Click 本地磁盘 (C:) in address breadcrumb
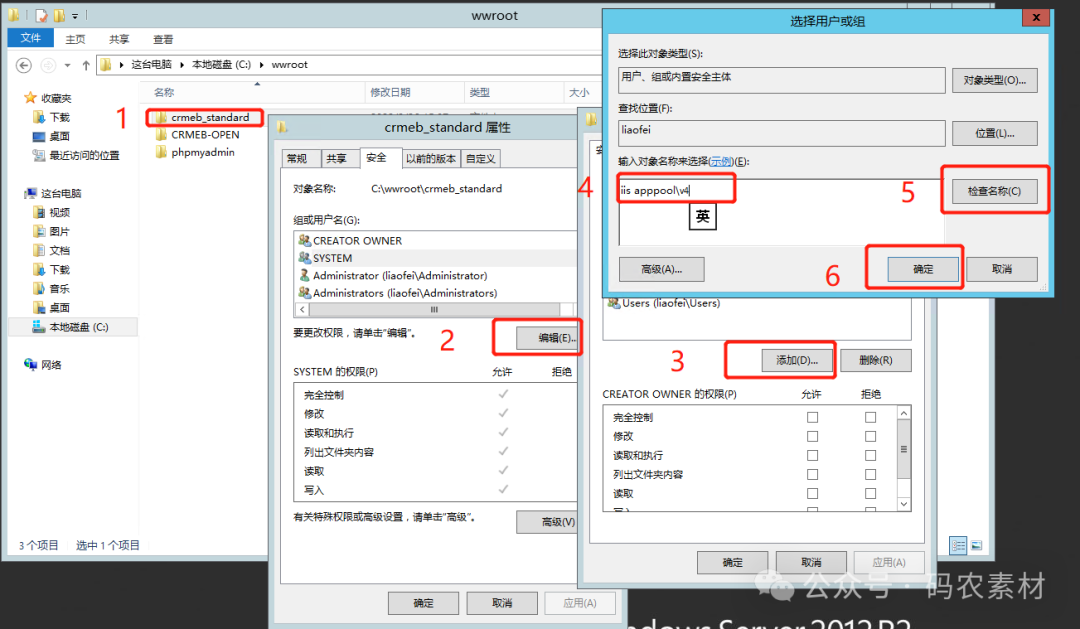 coord(221,65)
